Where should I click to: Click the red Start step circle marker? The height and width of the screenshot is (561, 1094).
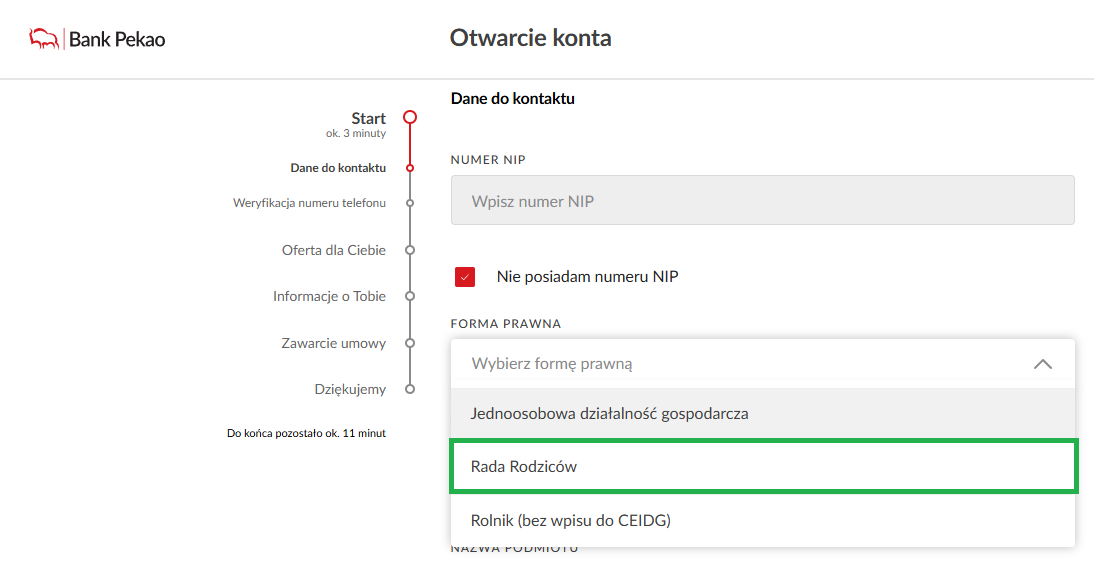pyautogui.click(x=409, y=117)
